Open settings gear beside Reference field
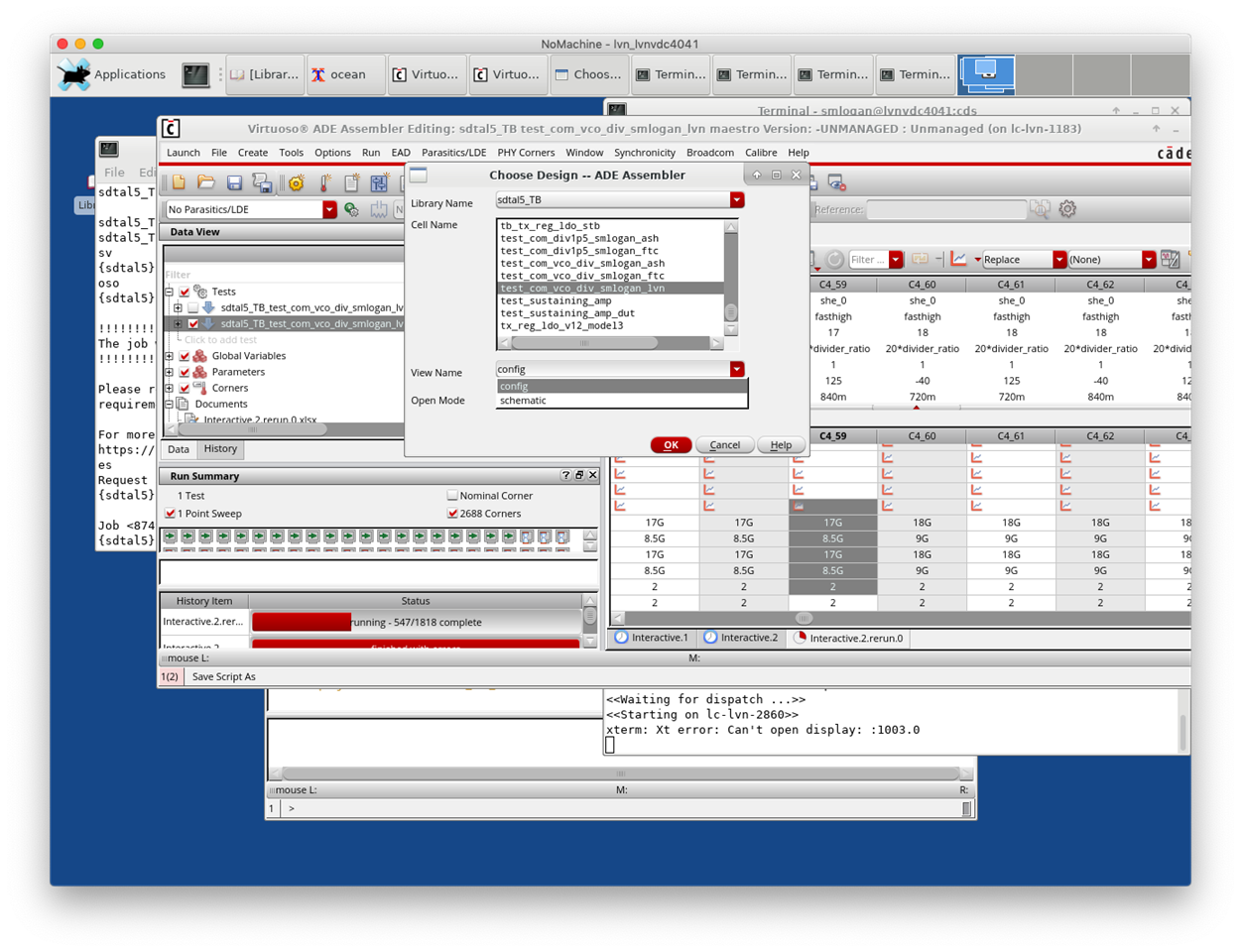The width and height of the screenshot is (1241, 952). point(1067,209)
